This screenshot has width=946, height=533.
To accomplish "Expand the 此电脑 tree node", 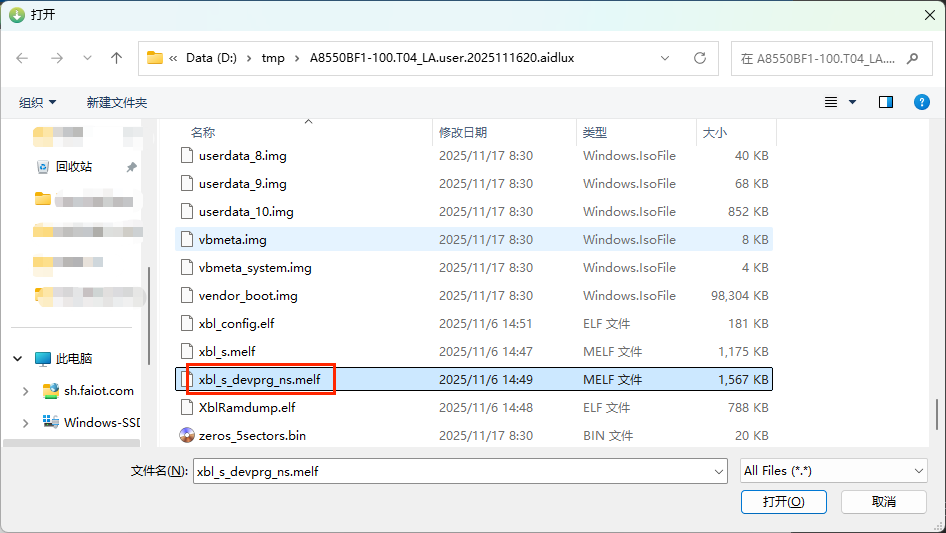I will (x=18, y=358).
